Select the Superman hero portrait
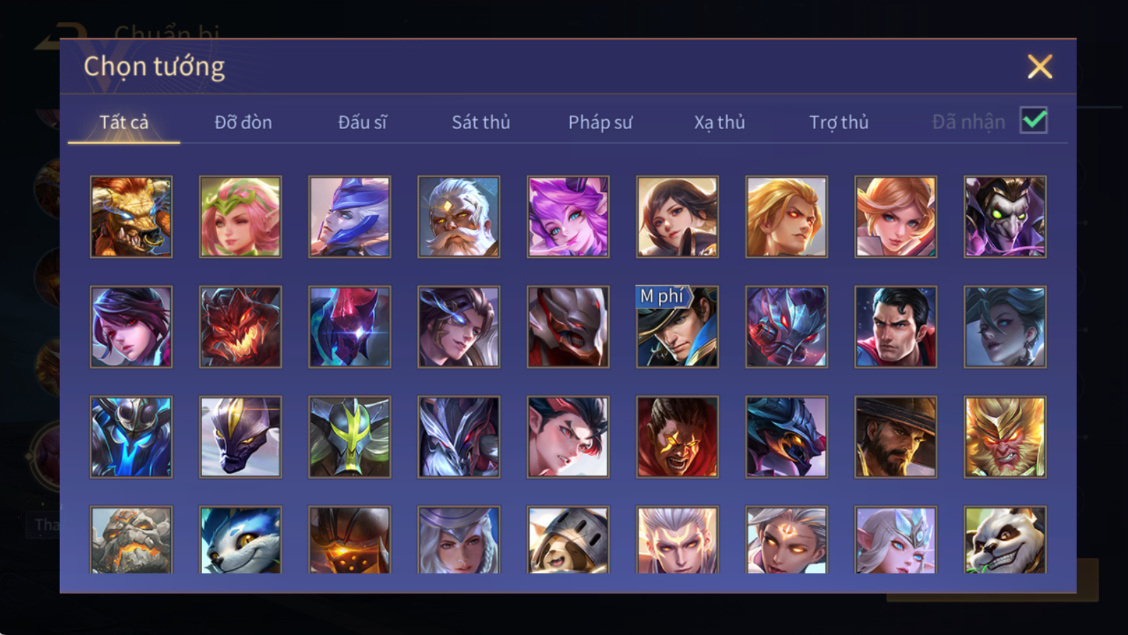1128x635 pixels. pyautogui.click(x=896, y=327)
